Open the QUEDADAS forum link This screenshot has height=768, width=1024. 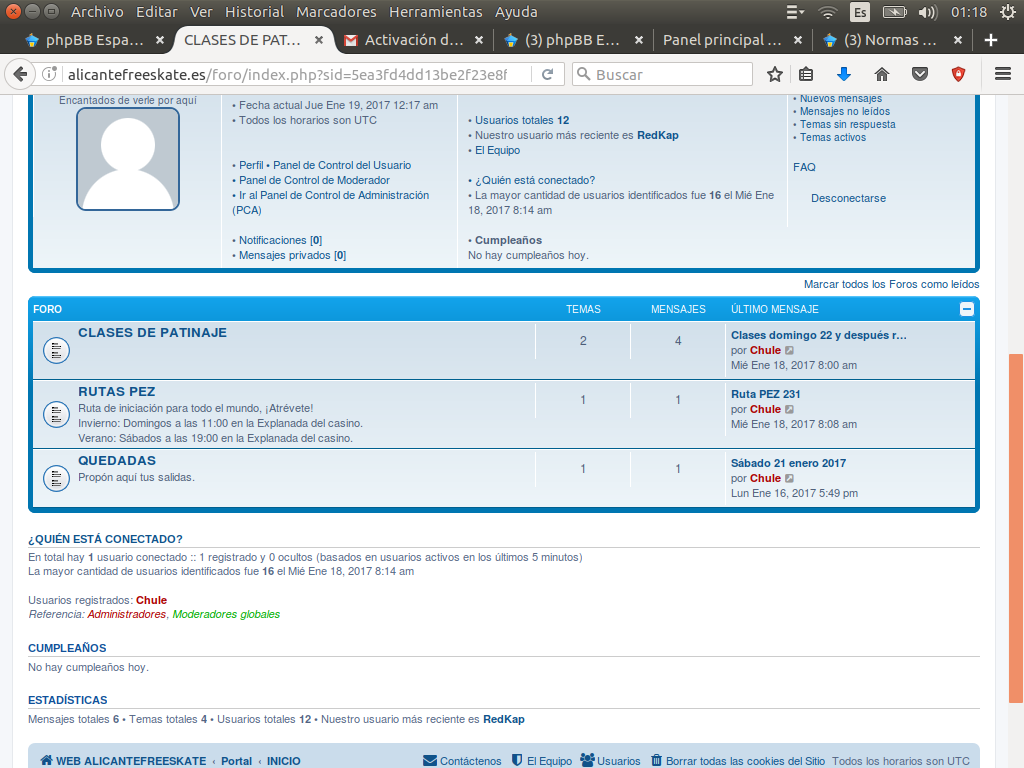point(117,461)
